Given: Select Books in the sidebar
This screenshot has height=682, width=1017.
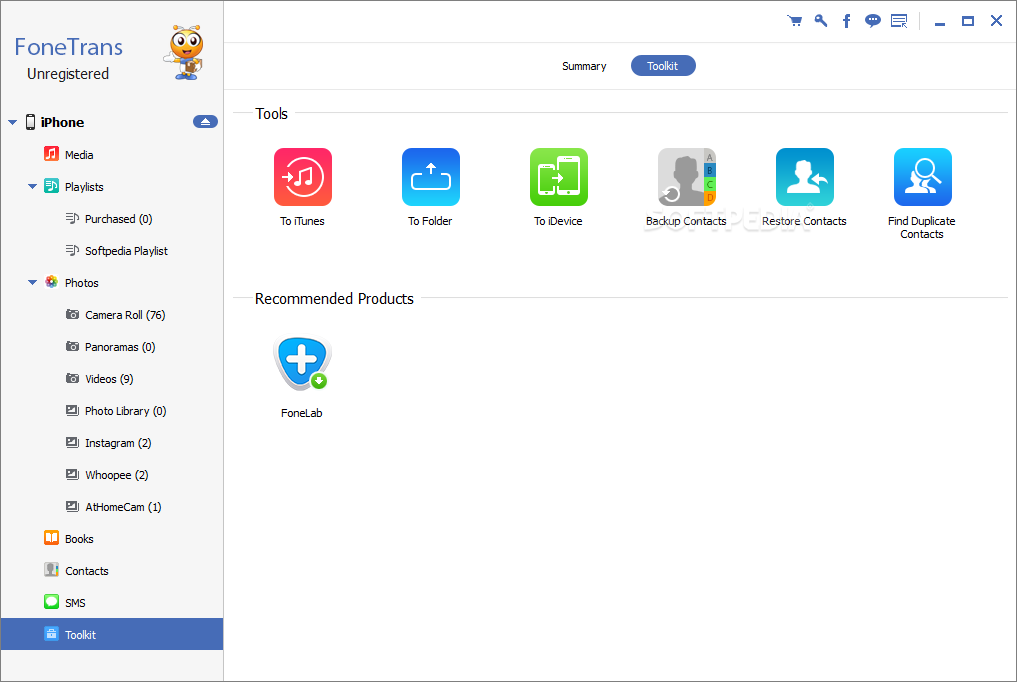Looking at the screenshot, I should 112,539.
